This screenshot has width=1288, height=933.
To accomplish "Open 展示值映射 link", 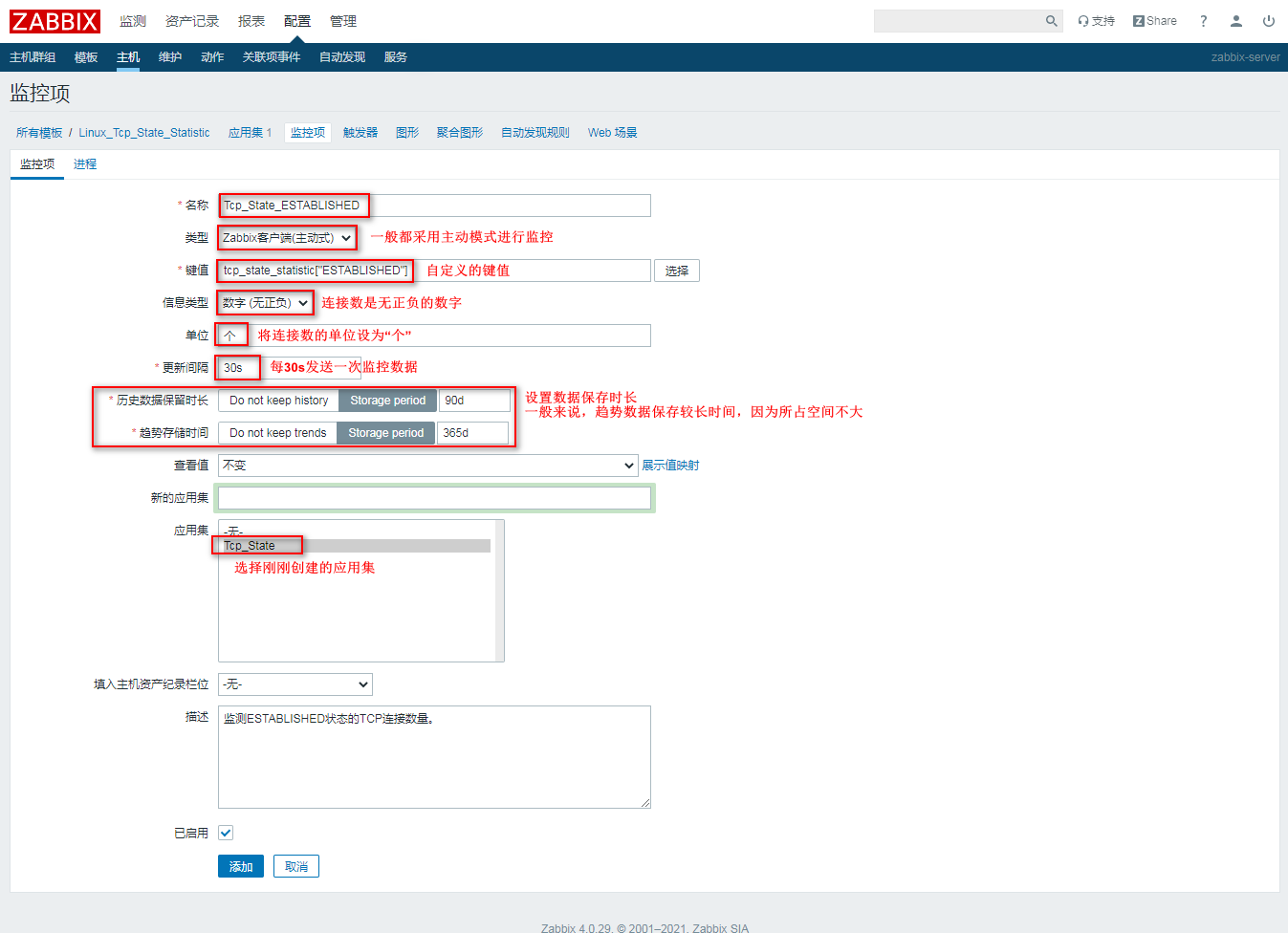I will (x=670, y=466).
